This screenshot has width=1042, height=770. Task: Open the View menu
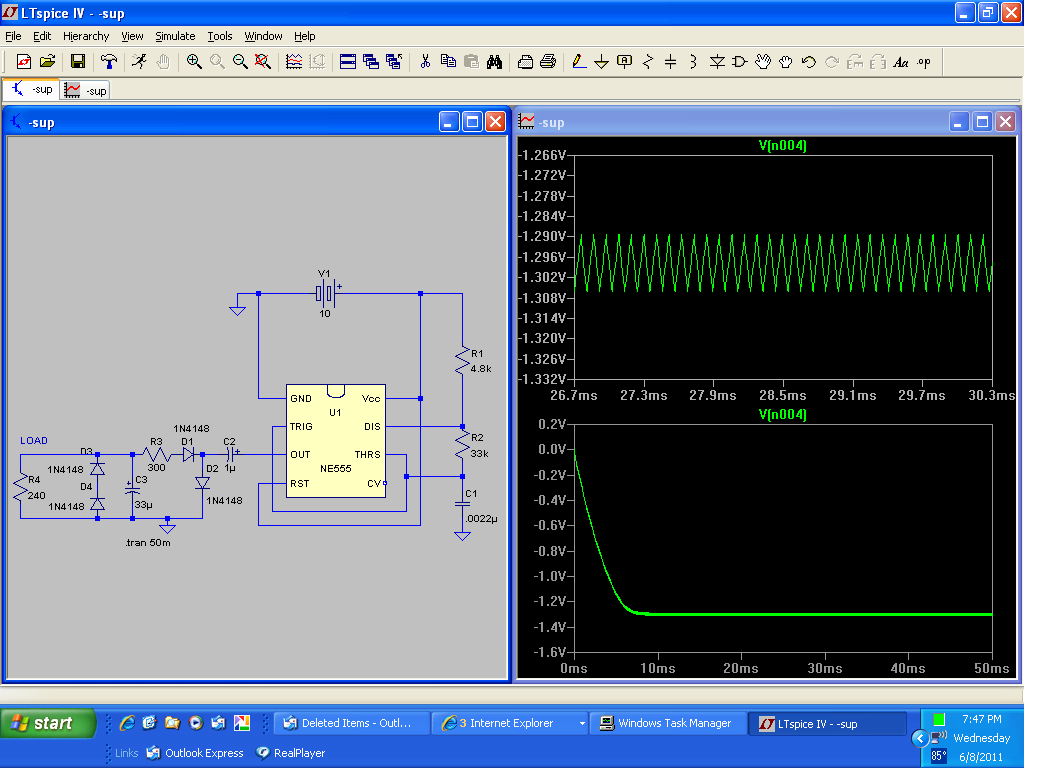pos(132,36)
